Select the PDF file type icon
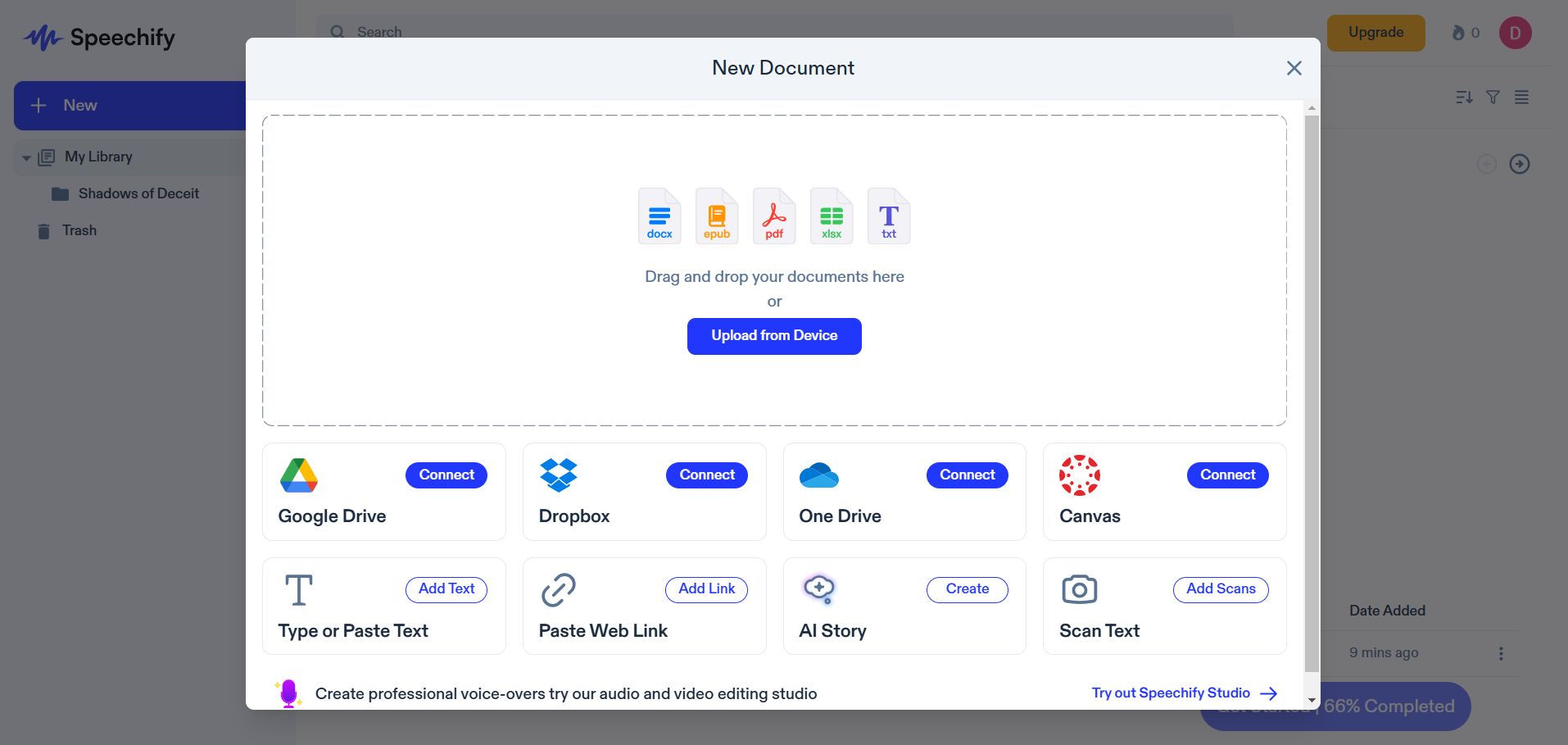Viewport: 1568px width, 745px height. [x=773, y=216]
